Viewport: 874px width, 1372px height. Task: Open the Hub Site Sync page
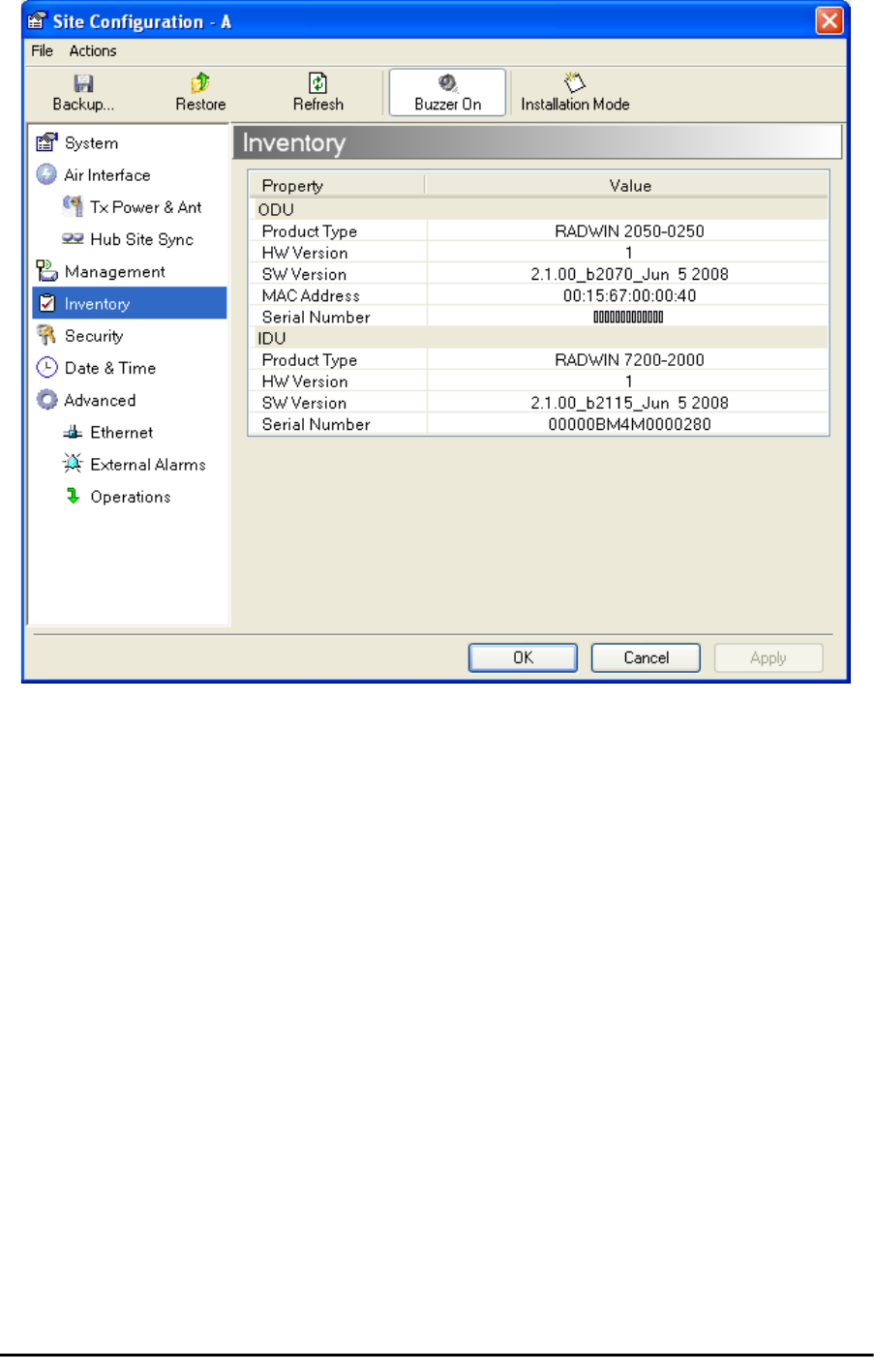point(143,239)
